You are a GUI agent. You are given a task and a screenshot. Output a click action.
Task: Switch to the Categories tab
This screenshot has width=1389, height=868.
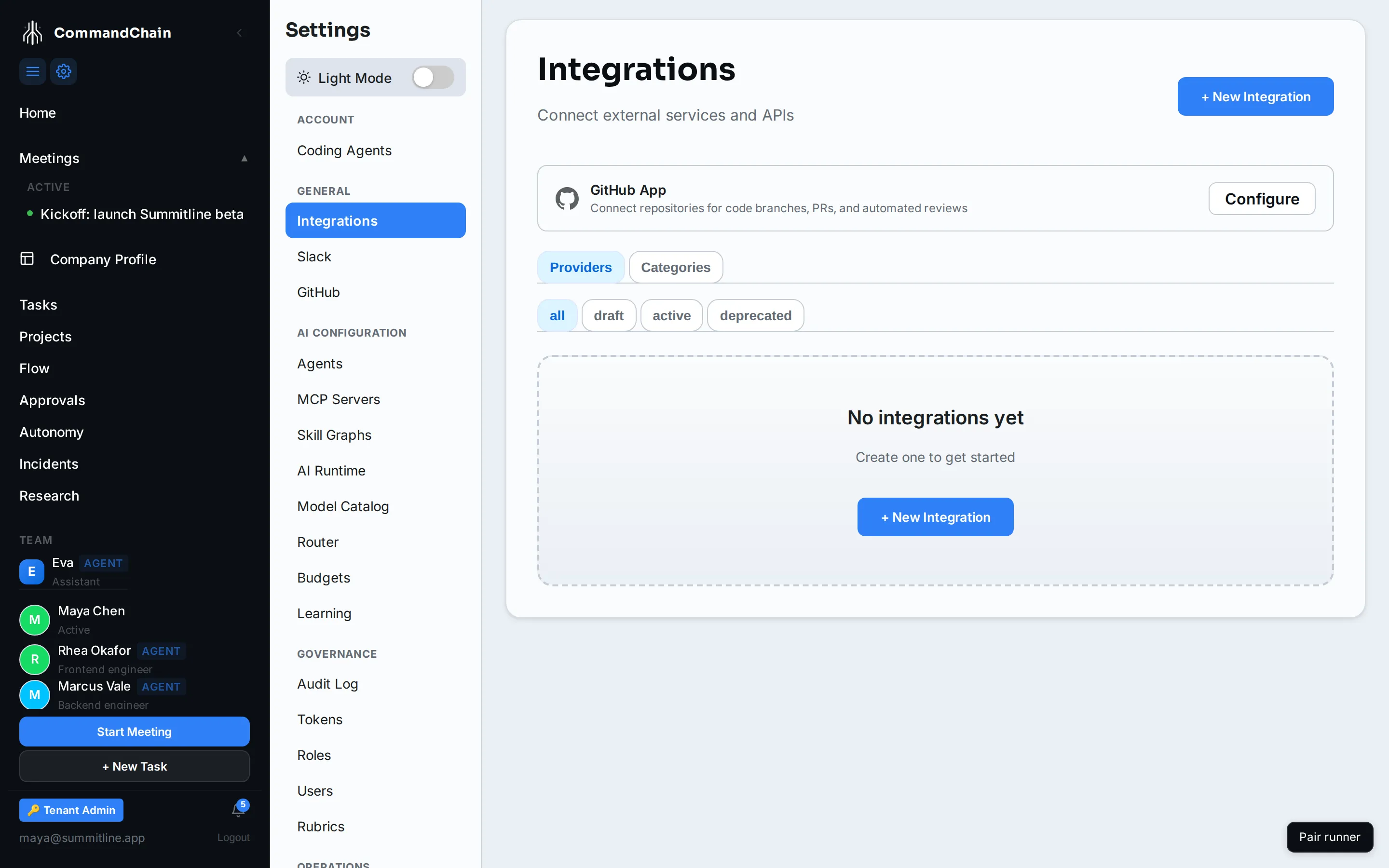coord(676,267)
